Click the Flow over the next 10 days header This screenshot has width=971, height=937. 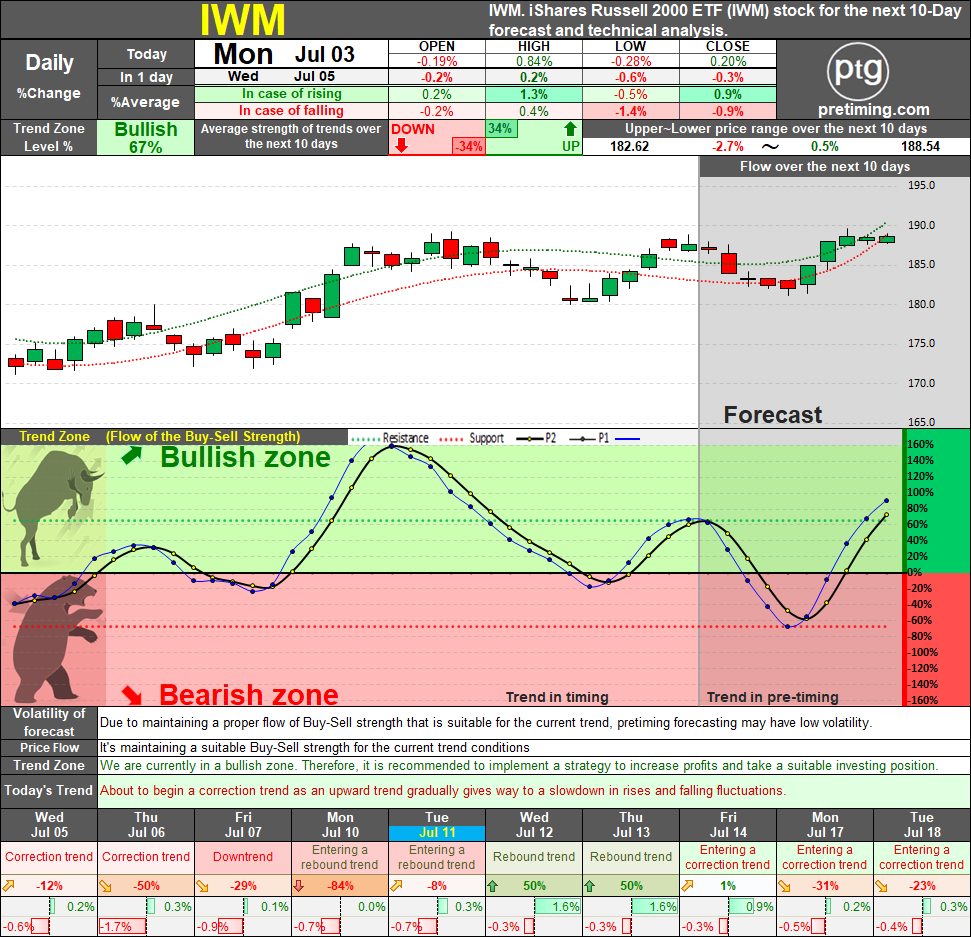(825, 167)
